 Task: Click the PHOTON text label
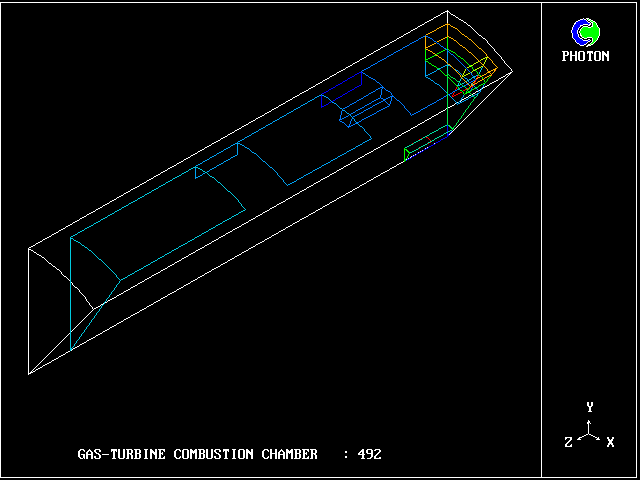pyautogui.click(x=585, y=56)
